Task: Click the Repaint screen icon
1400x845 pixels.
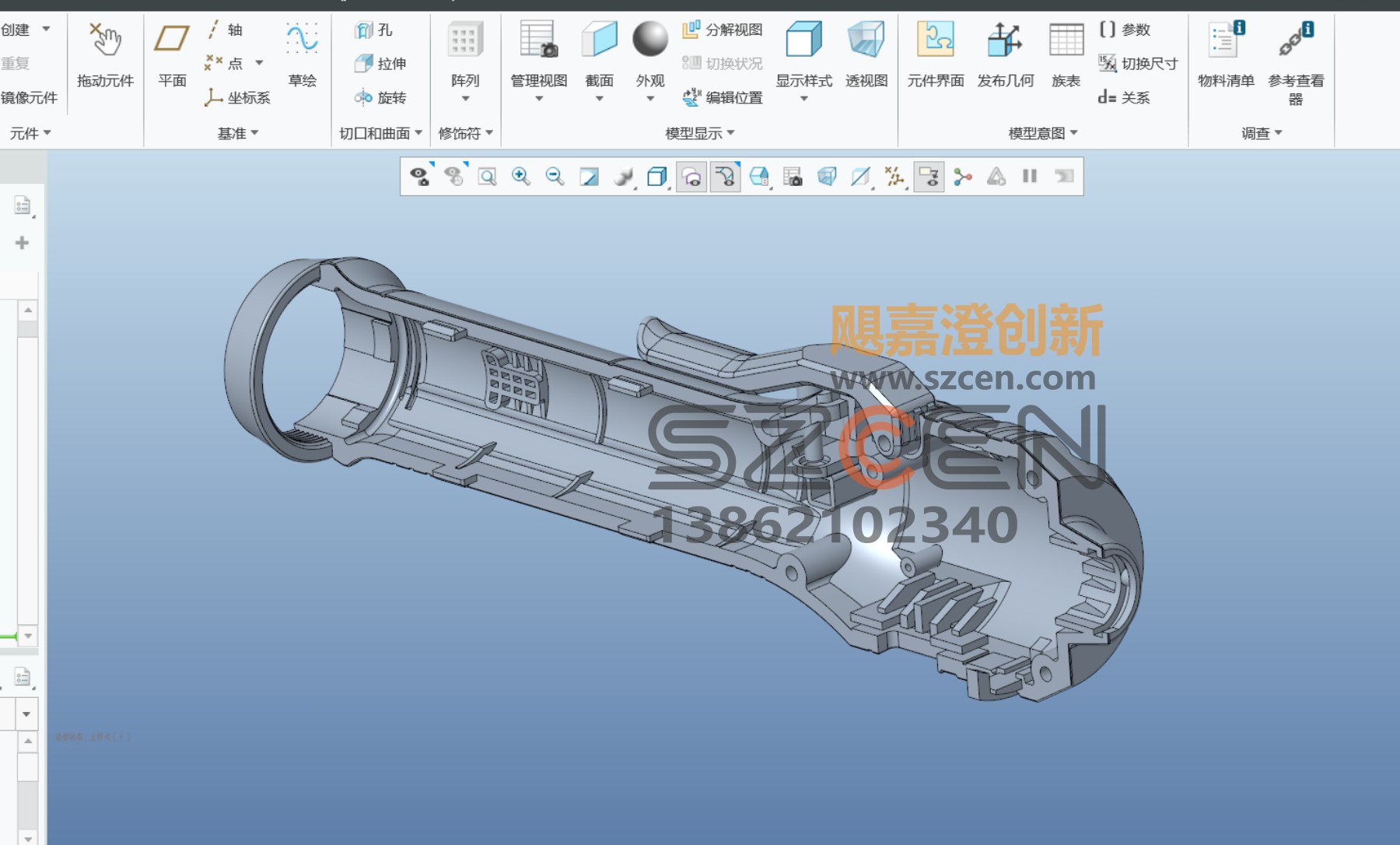Action: click(x=589, y=177)
